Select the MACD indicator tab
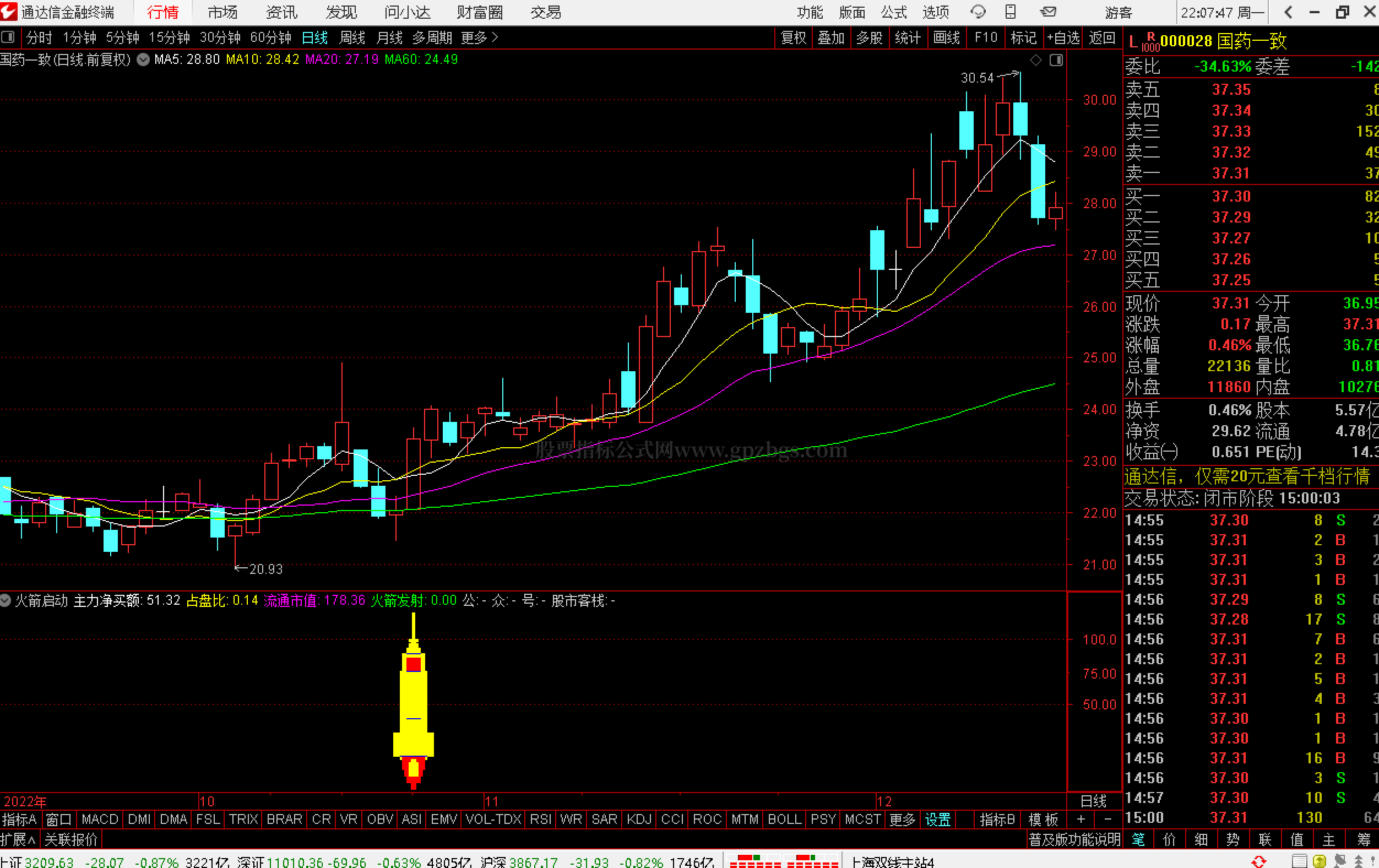 click(100, 820)
